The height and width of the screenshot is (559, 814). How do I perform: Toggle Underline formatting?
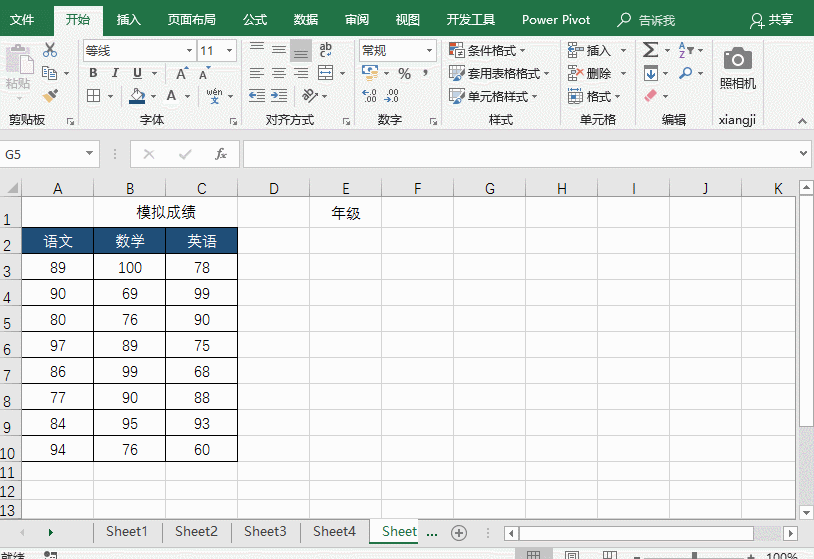pos(137,73)
